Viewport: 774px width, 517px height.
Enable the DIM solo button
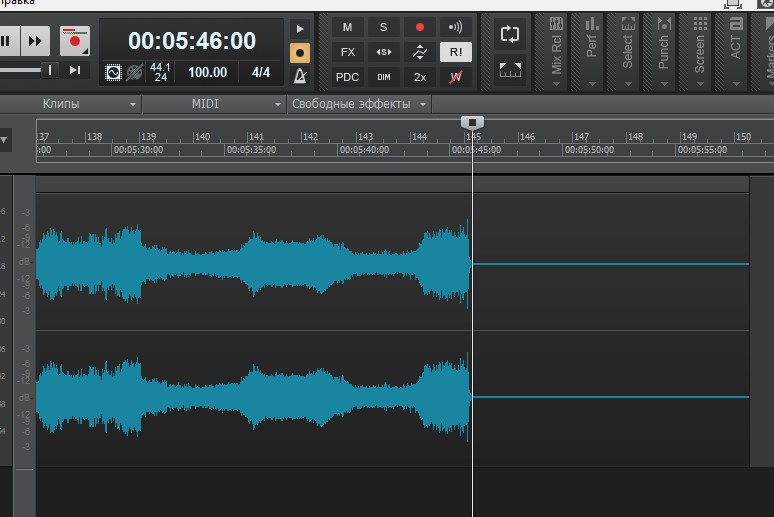[x=384, y=77]
